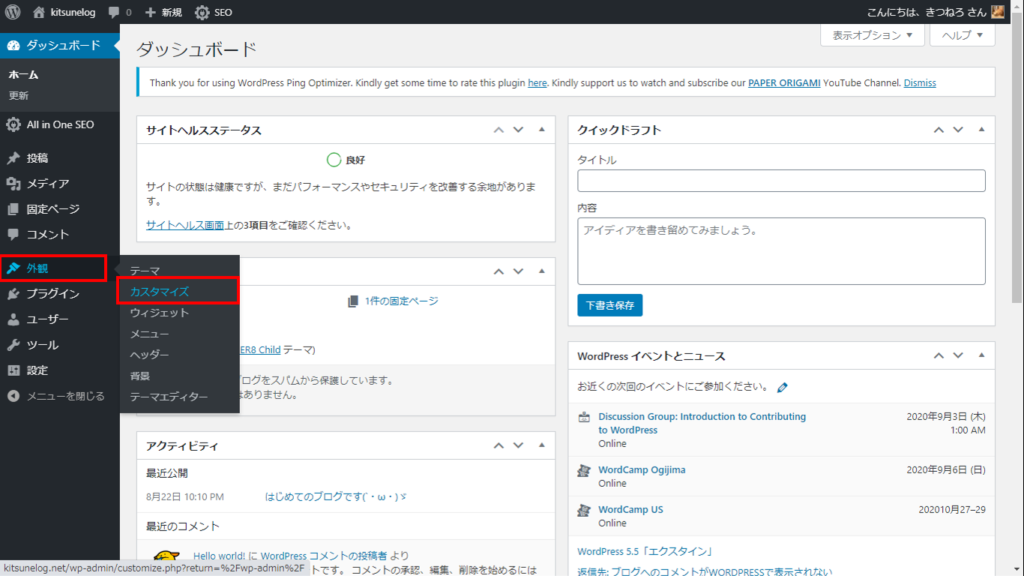The image size is (1024, 576).
Task: Open WordPress 5.5「エクスタイン」news link
Action: 645,552
